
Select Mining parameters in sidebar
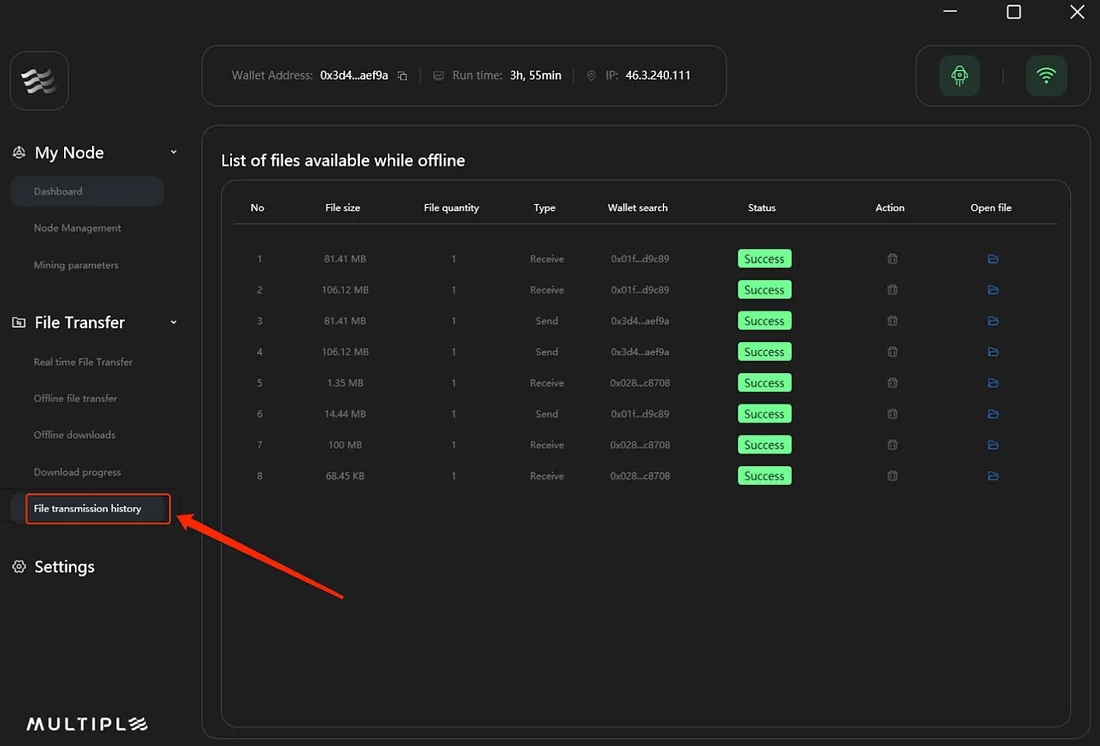tap(76, 265)
